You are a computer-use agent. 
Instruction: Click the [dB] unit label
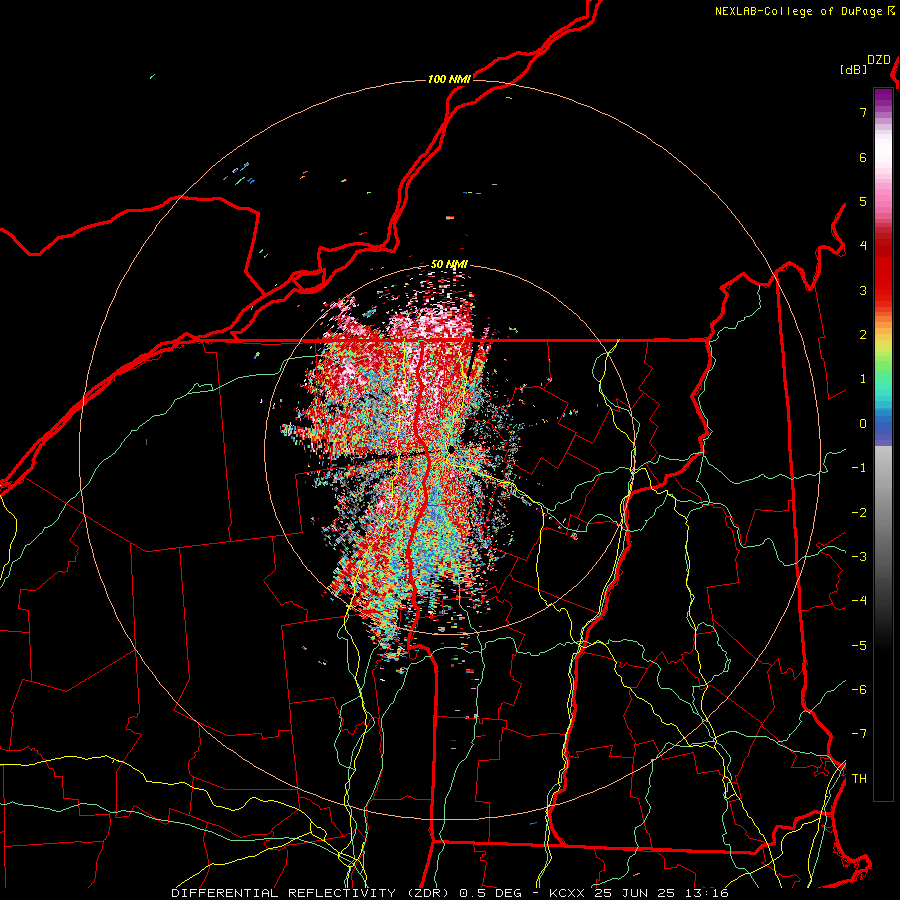tap(854, 69)
